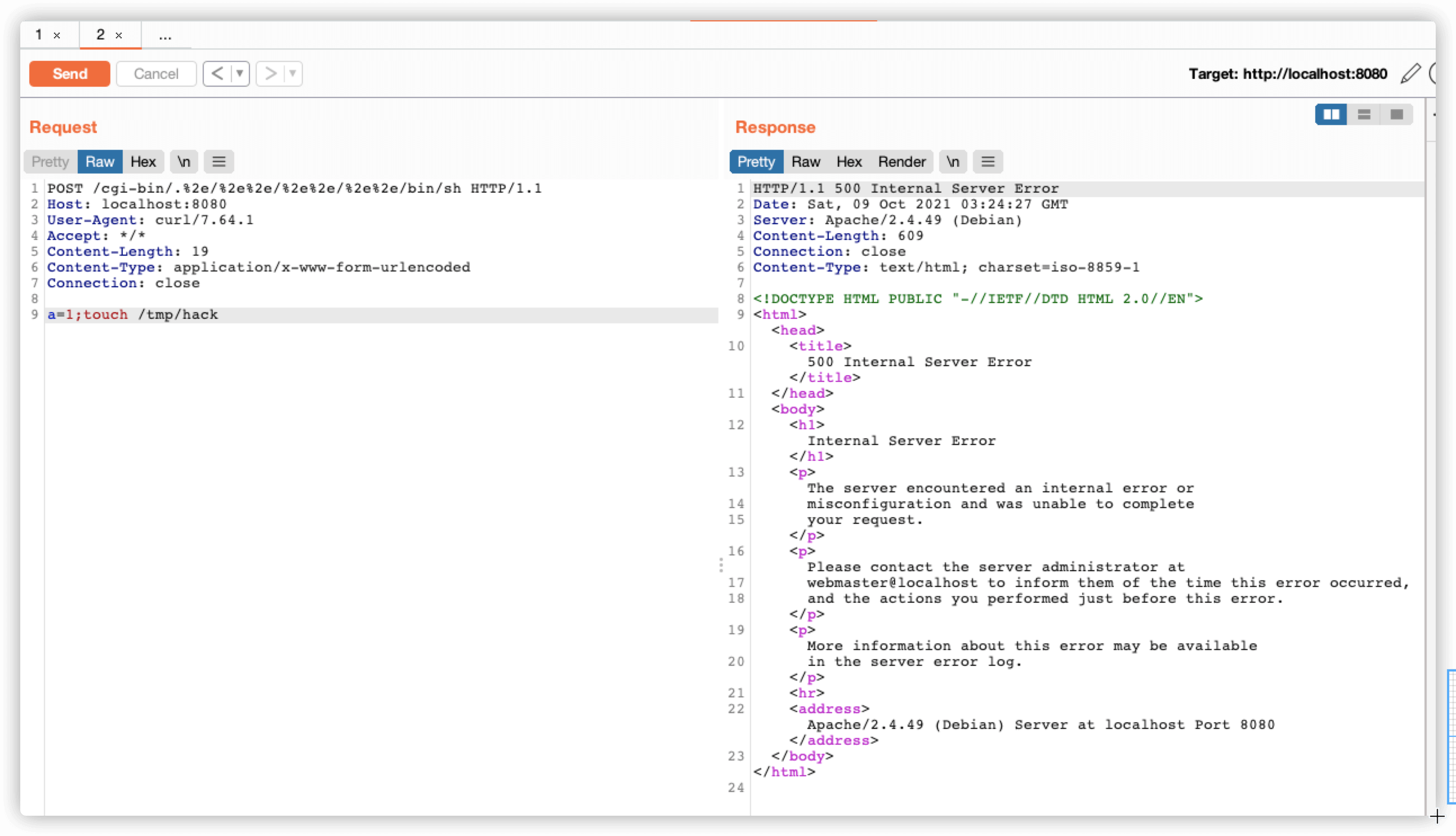Switch Request view to Hex

click(x=143, y=162)
